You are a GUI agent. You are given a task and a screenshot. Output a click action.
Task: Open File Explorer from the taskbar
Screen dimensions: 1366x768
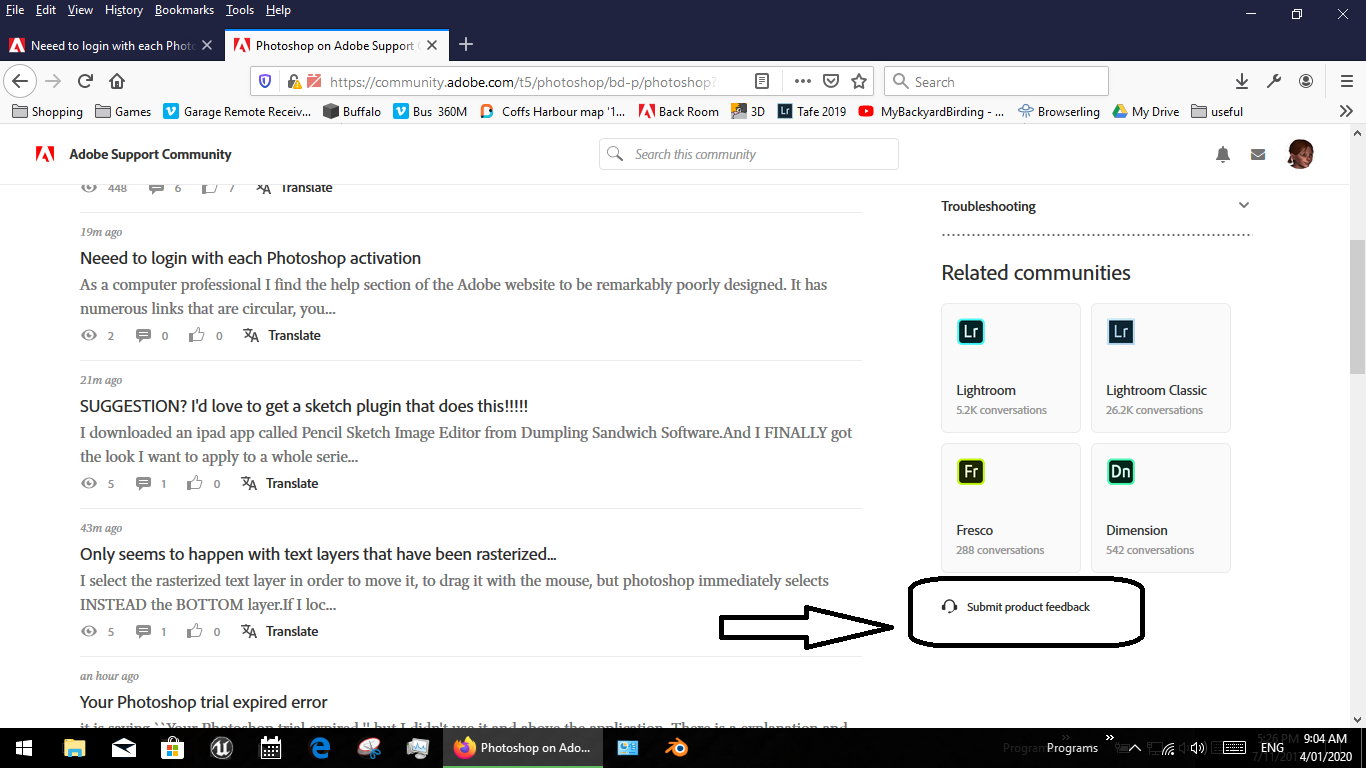click(x=74, y=747)
